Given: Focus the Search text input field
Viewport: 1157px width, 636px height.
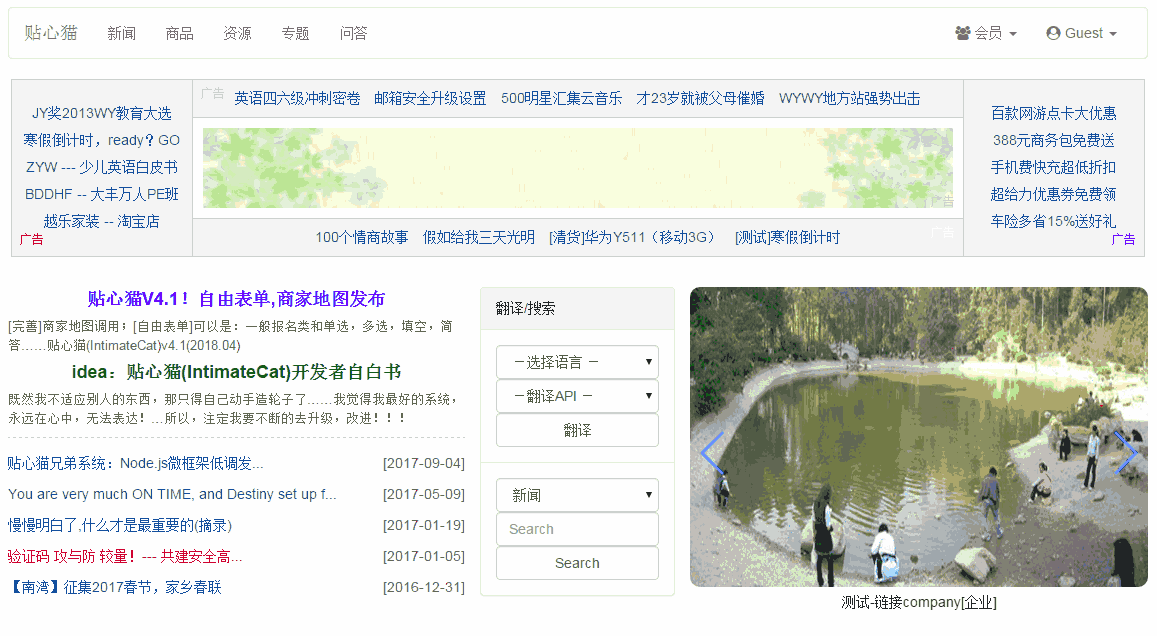Looking at the screenshot, I should (577, 529).
